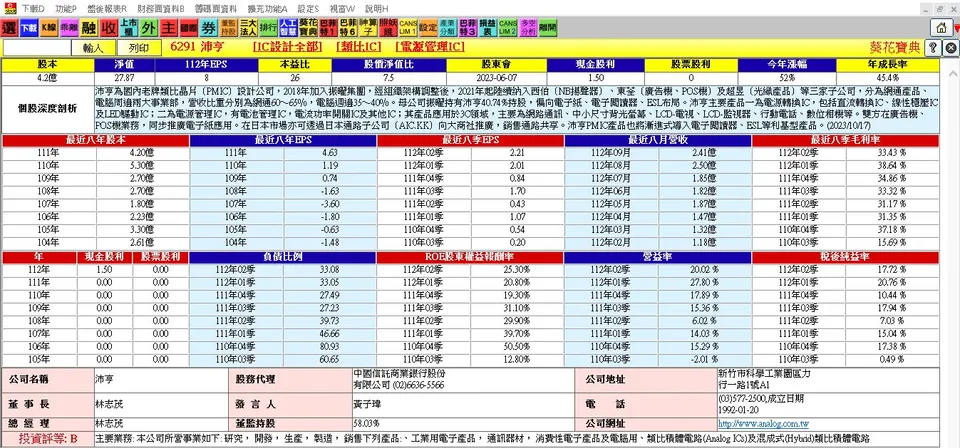Follow the 類比IC category link

(359, 47)
